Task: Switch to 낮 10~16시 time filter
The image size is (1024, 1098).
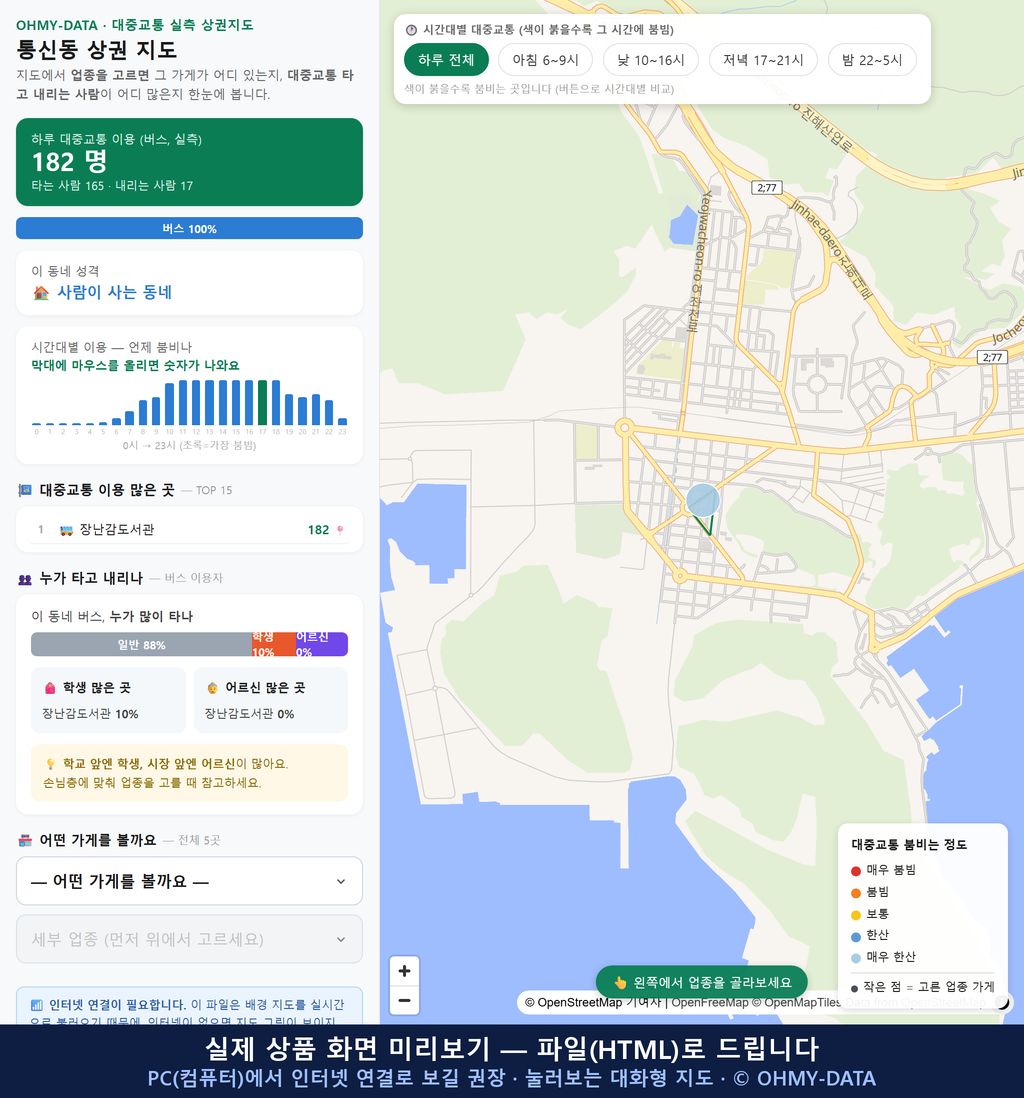Action: click(x=651, y=60)
